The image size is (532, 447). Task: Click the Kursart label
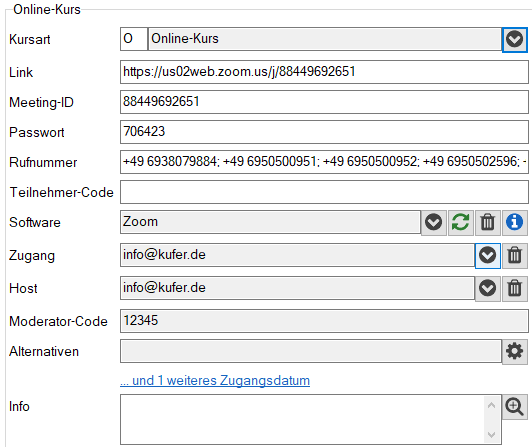30,39
